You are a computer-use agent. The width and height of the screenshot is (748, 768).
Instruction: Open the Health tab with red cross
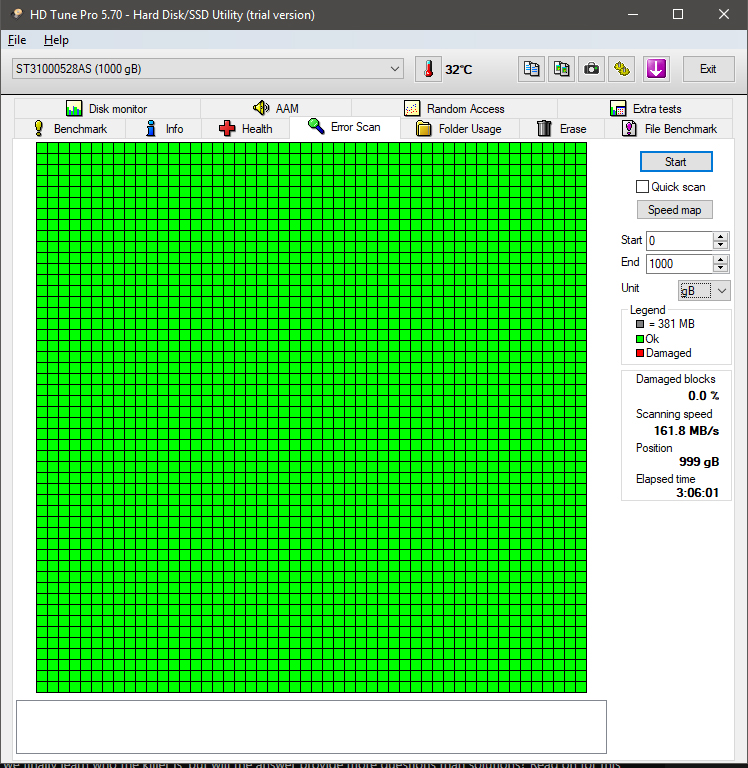tap(245, 129)
